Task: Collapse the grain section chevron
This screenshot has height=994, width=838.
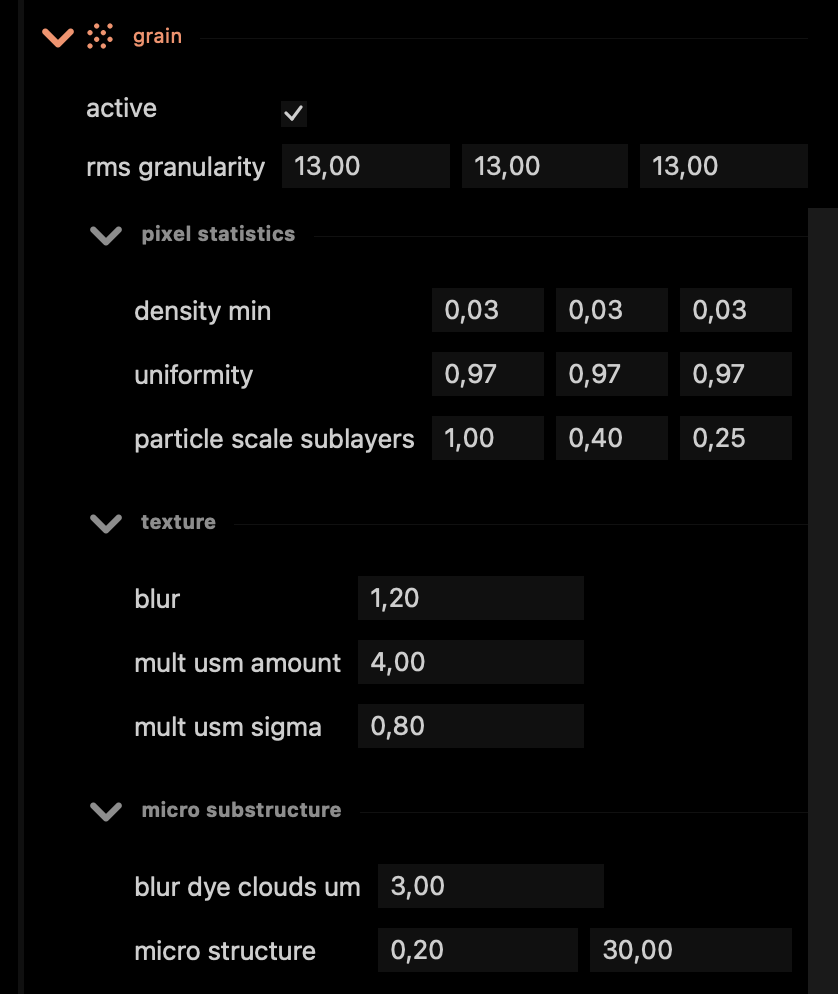Action: tap(58, 37)
